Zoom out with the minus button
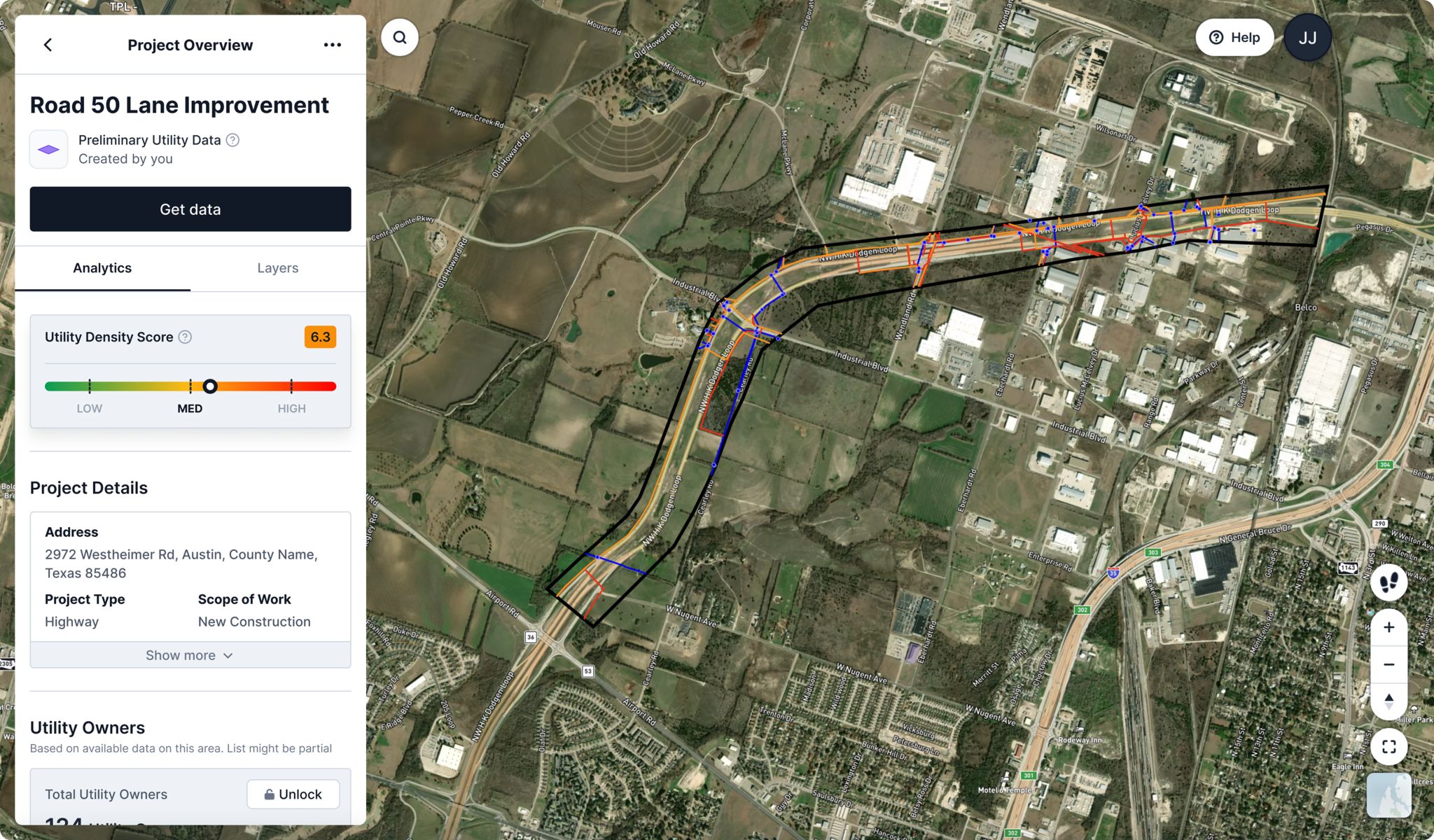Screen dimensions: 1434x840 [x=1389, y=664]
